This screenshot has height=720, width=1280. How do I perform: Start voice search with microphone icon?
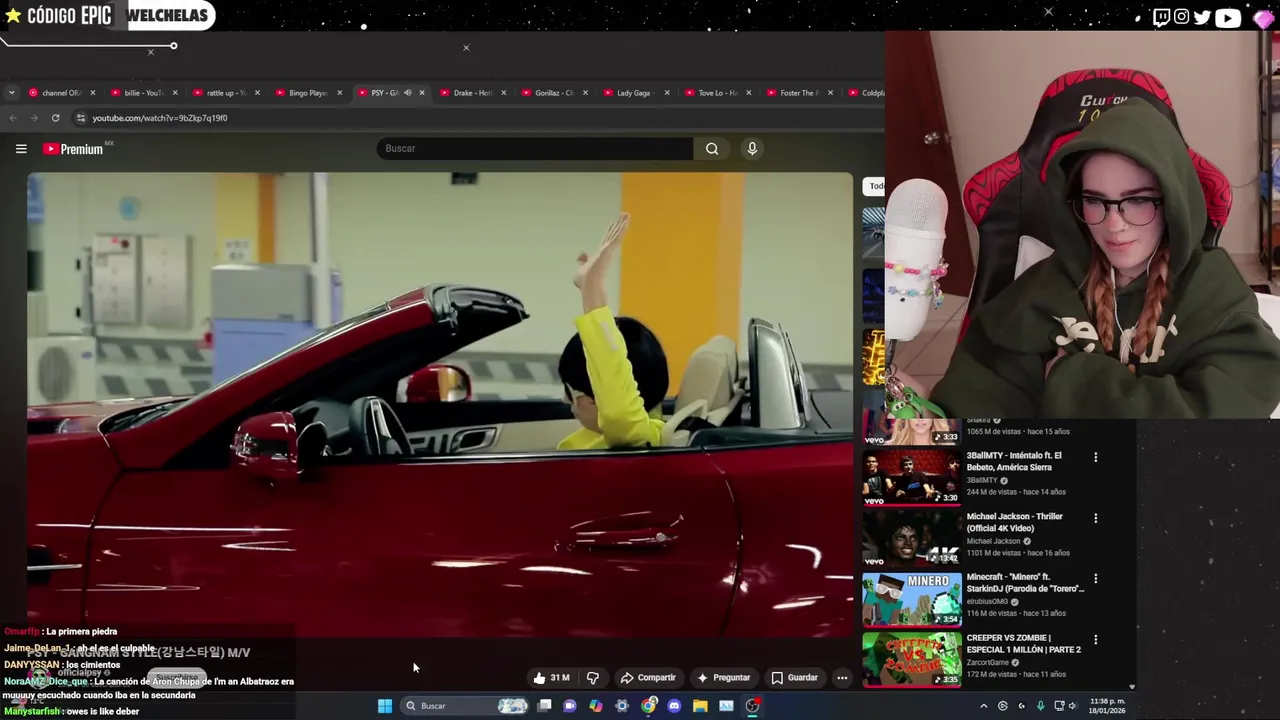(752, 149)
